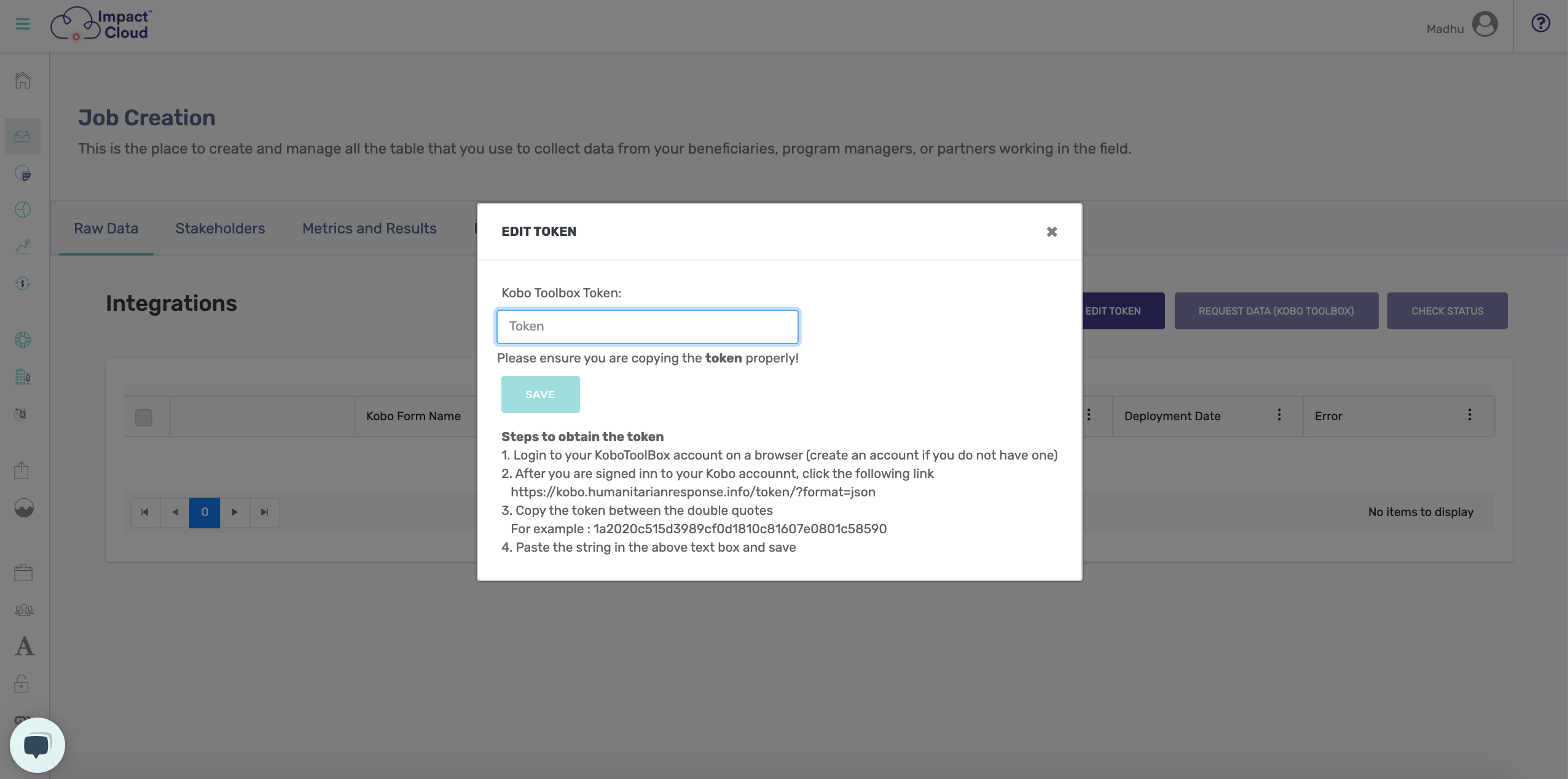Viewport: 1568px width, 779px height.
Task: Open the lifebuoy support sidebar icon
Action: click(x=23, y=340)
